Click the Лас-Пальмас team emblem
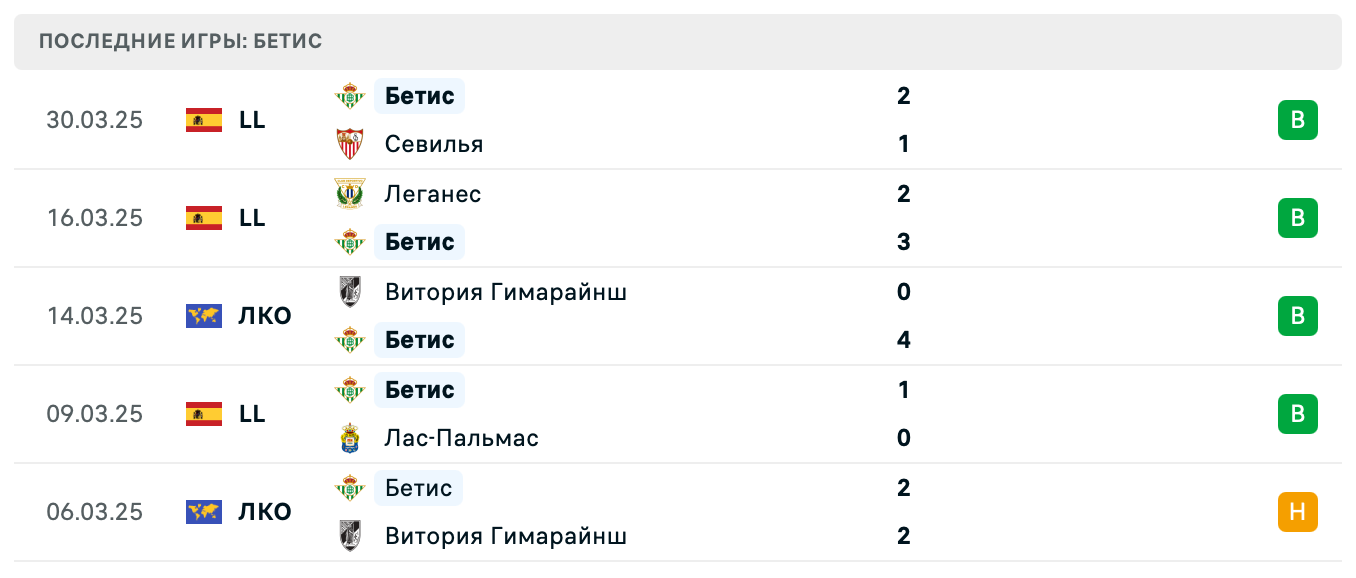 [351, 438]
